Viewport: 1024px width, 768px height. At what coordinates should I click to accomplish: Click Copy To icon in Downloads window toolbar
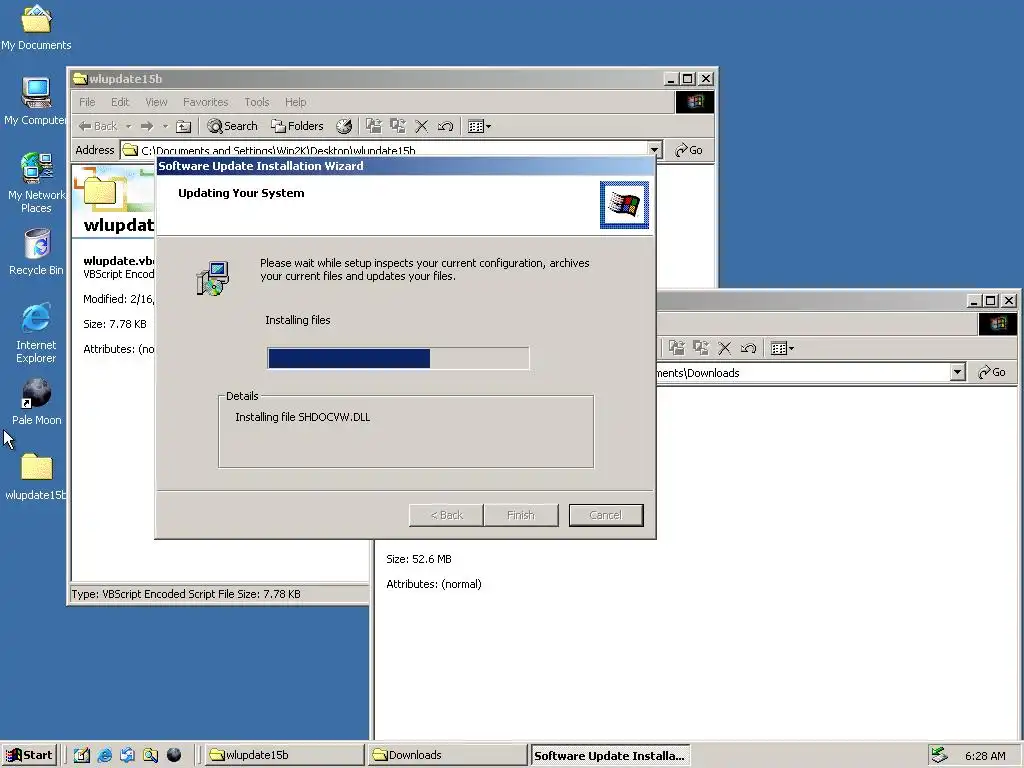[x=701, y=348]
